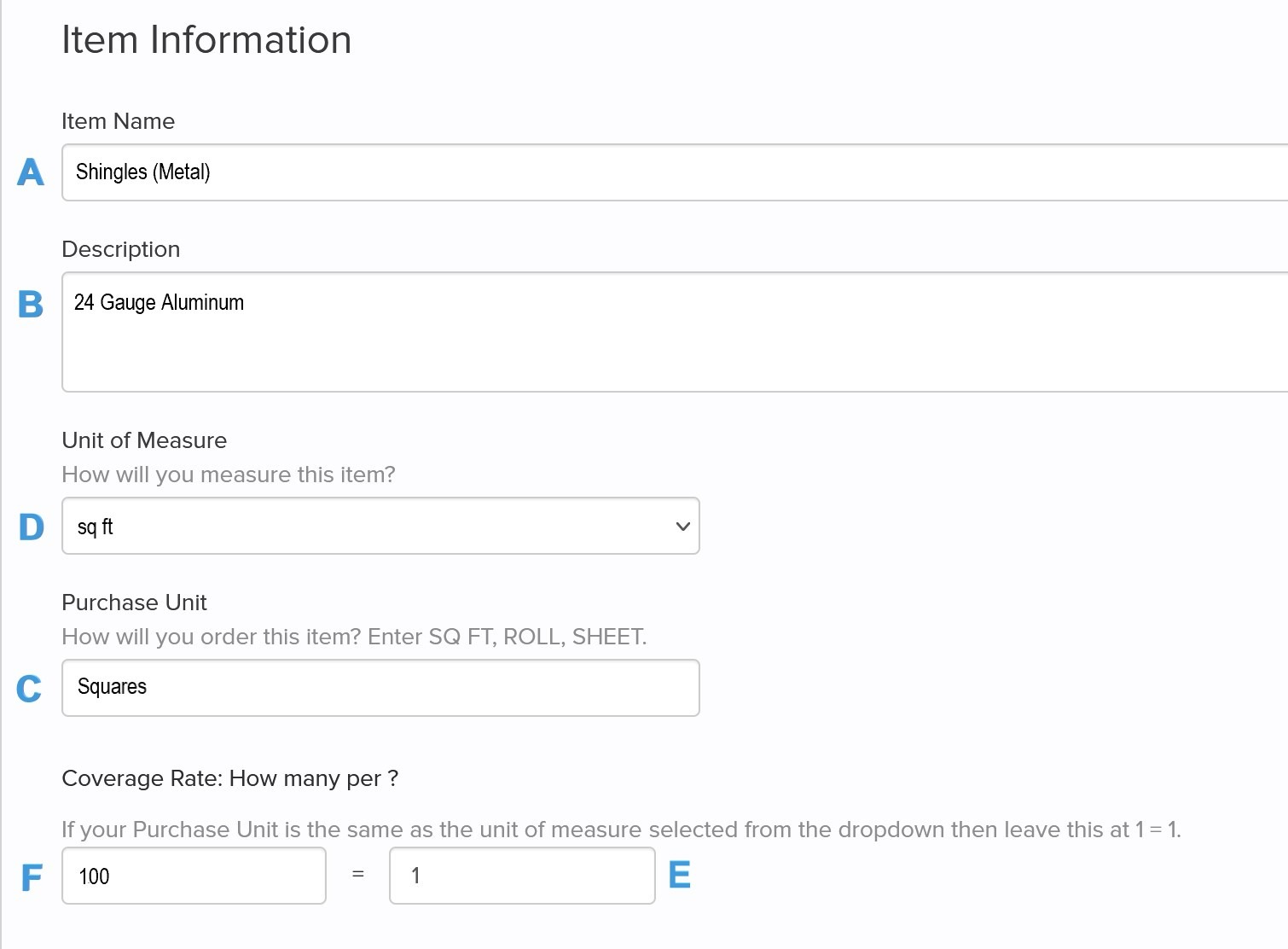This screenshot has height=949, width=1288.
Task: Click the Item Name field containing Shingles (Metal)
Action: [x=675, y=172]
